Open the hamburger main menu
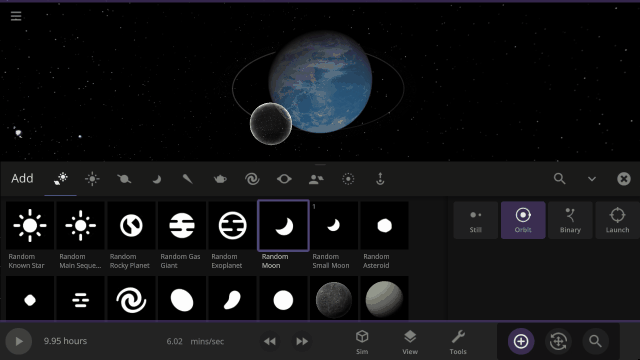The image size is (640, 360). point(16,16)
